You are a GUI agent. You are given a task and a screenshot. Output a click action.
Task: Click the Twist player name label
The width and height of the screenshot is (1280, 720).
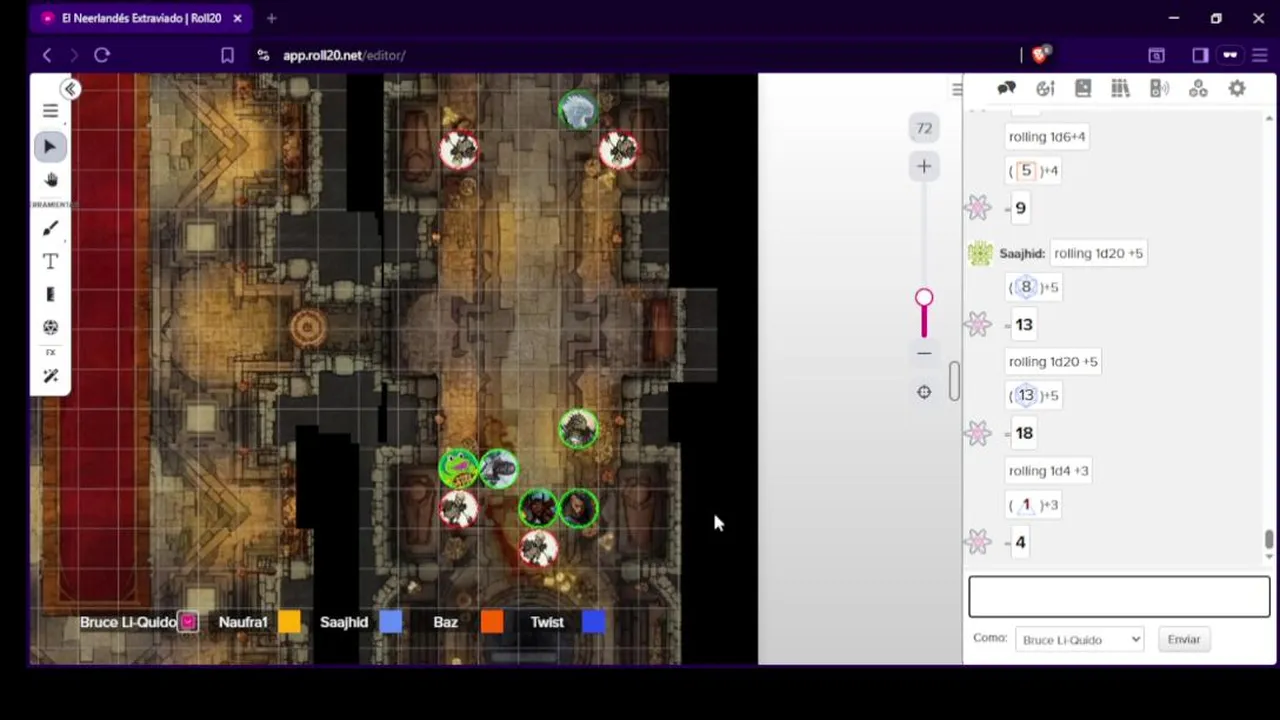tap(547, 622)
